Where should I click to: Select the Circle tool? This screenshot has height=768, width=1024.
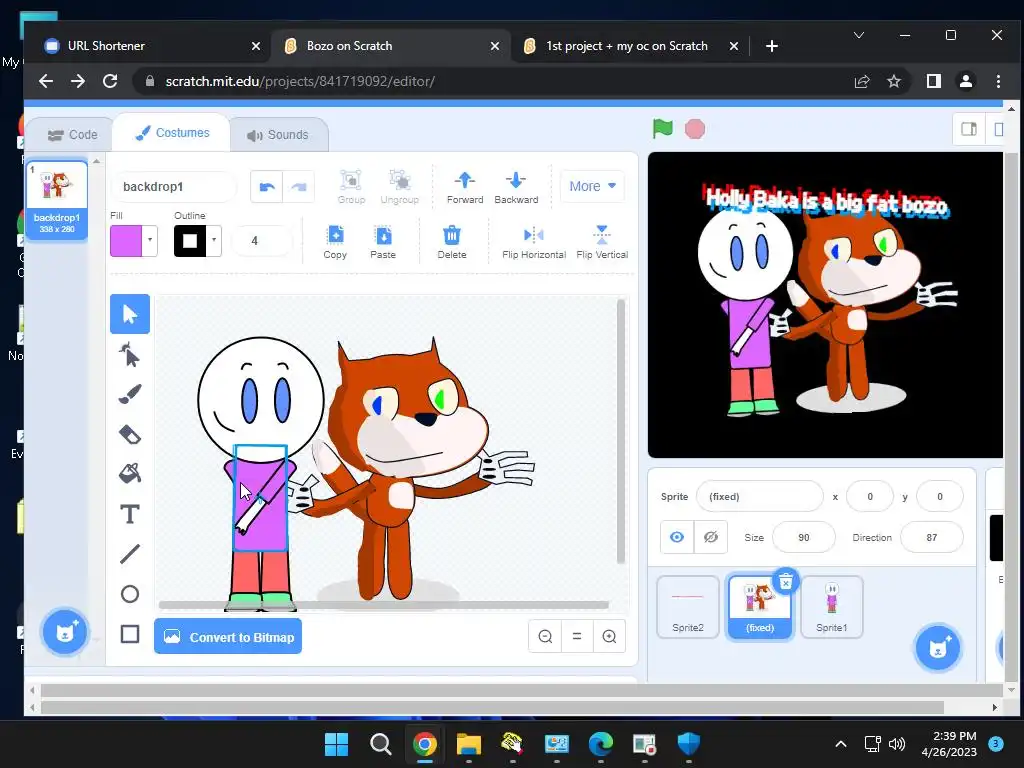pyautogui.click(x=130, y=594)
